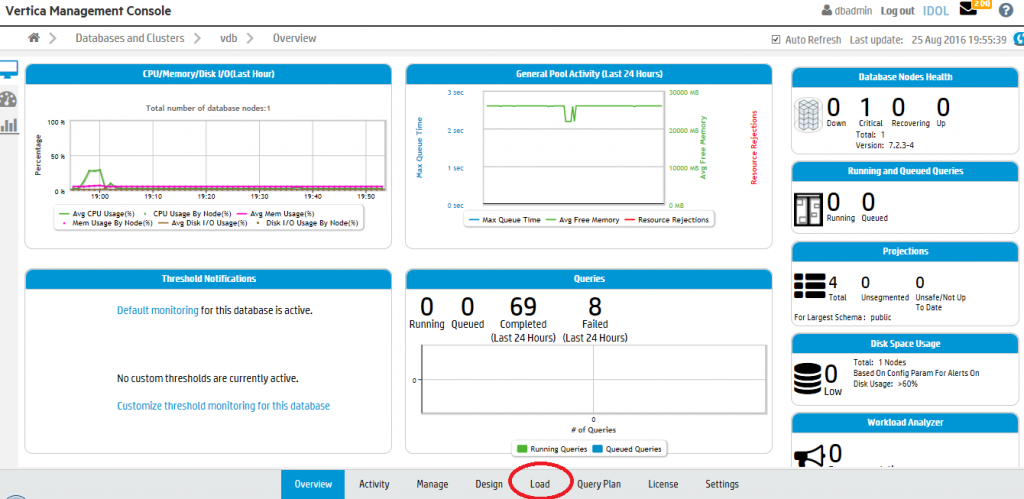Open the help question mark icon
The height and width of the screenshot is (499, 1024).
pos(1006,10)
